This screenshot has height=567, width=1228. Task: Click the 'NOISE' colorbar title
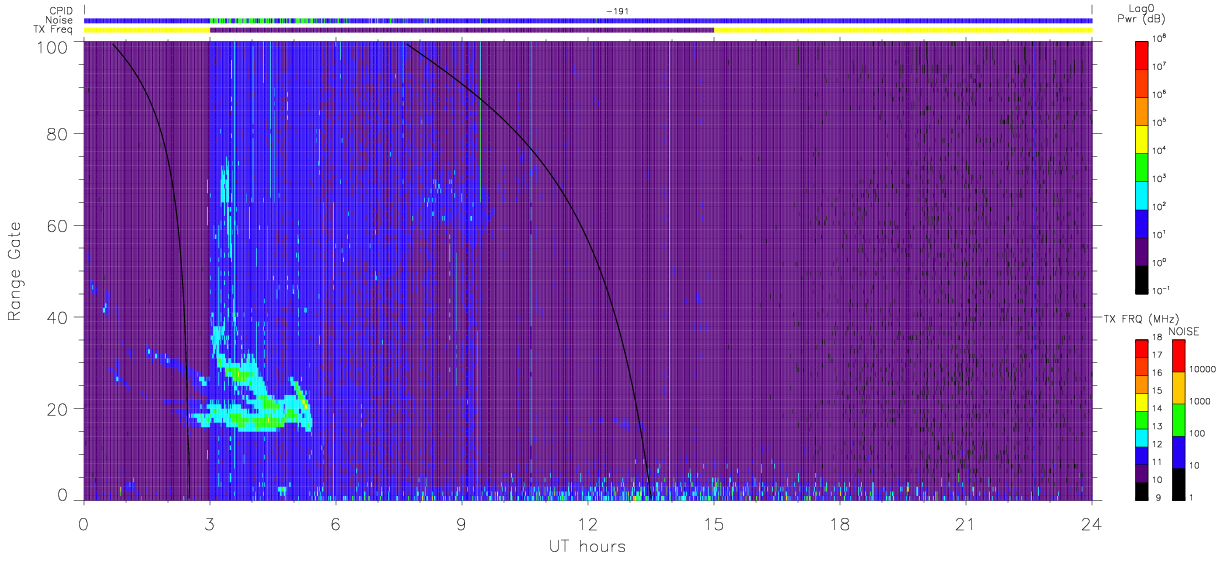point(1183,330)
